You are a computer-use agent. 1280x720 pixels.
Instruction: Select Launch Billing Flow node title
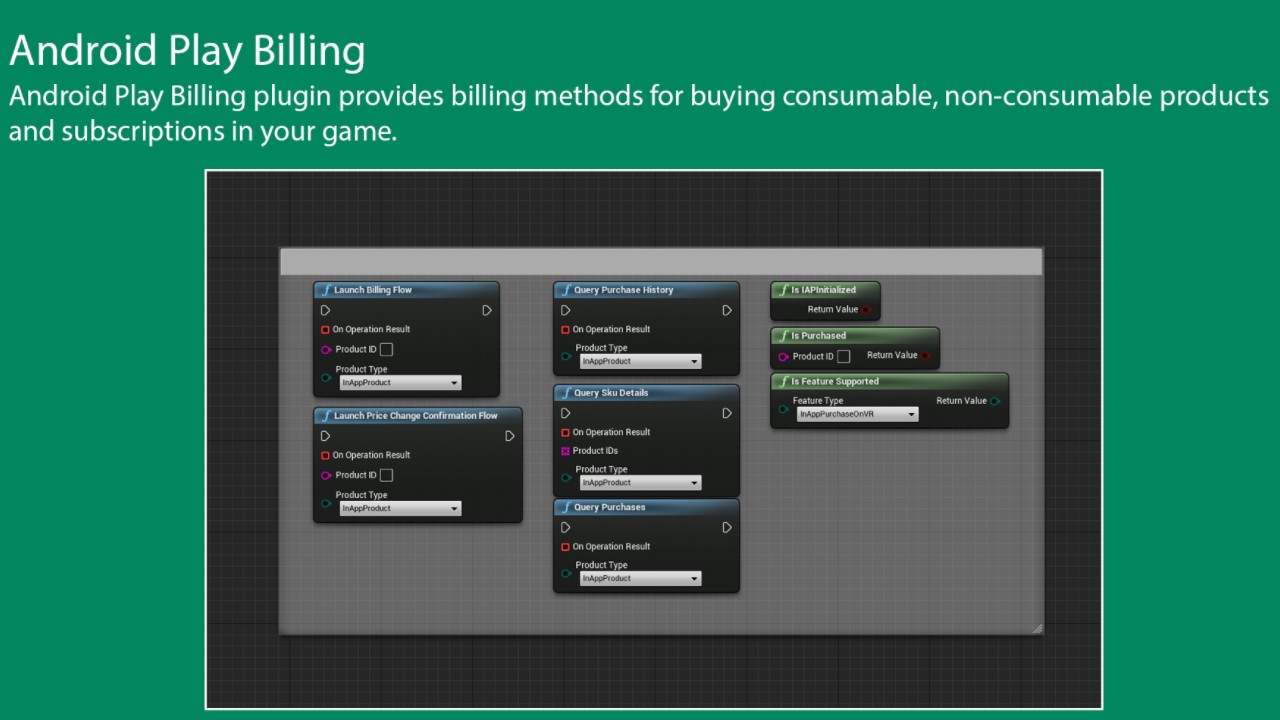click(372, 290)
